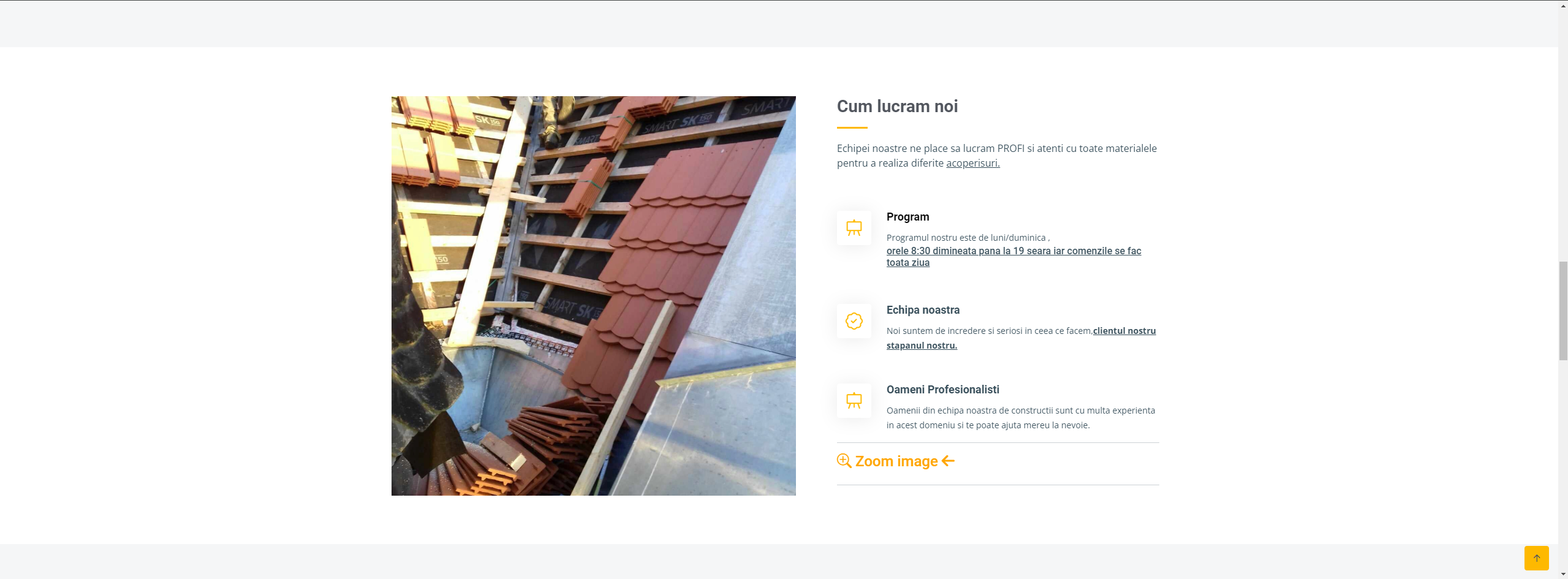Click the Program easel icon
The height and width of the screenshot is (579, 1568).
[854, 228]
